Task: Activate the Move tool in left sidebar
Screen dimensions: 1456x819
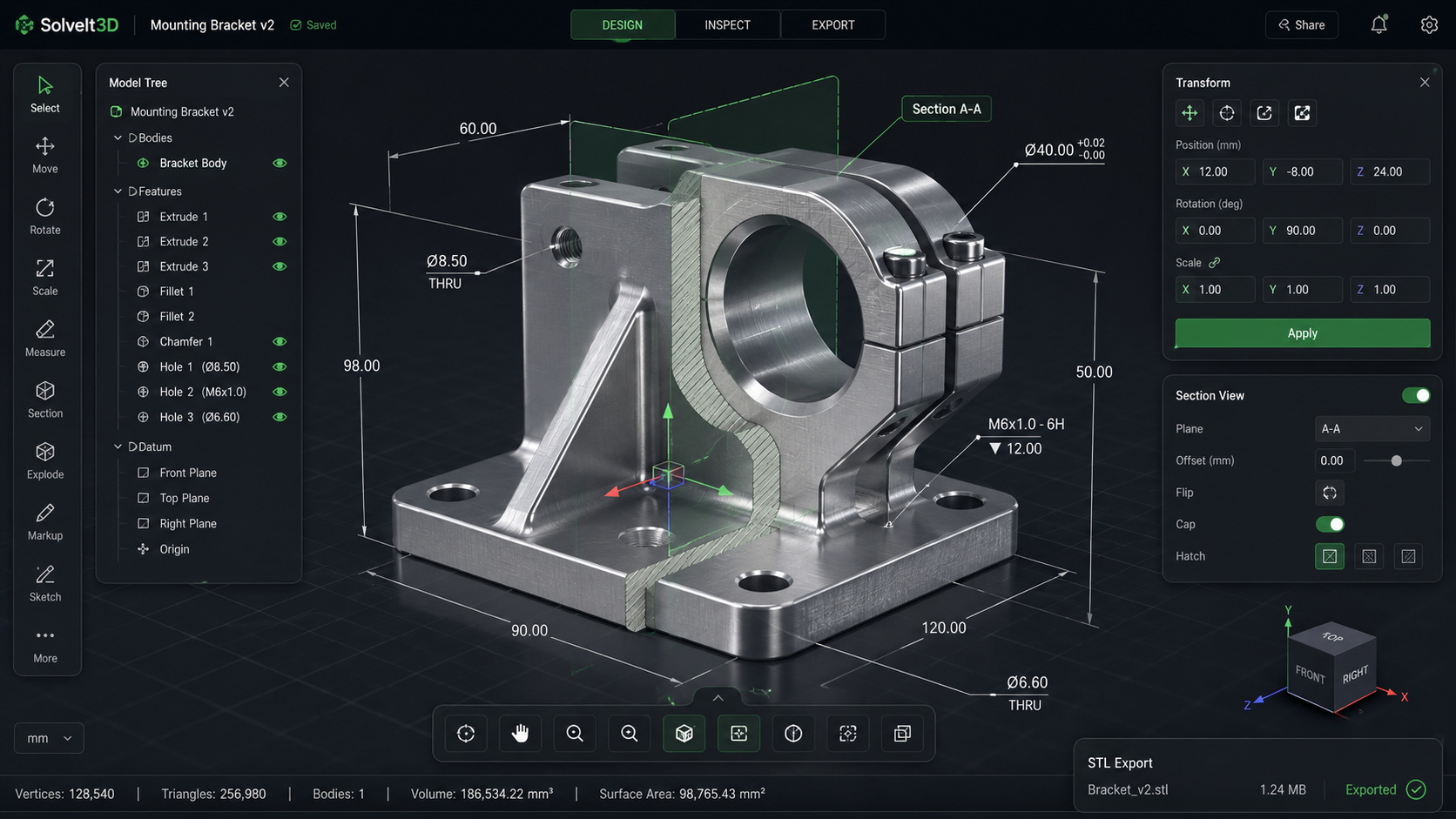Action: [x=45, y=155]
